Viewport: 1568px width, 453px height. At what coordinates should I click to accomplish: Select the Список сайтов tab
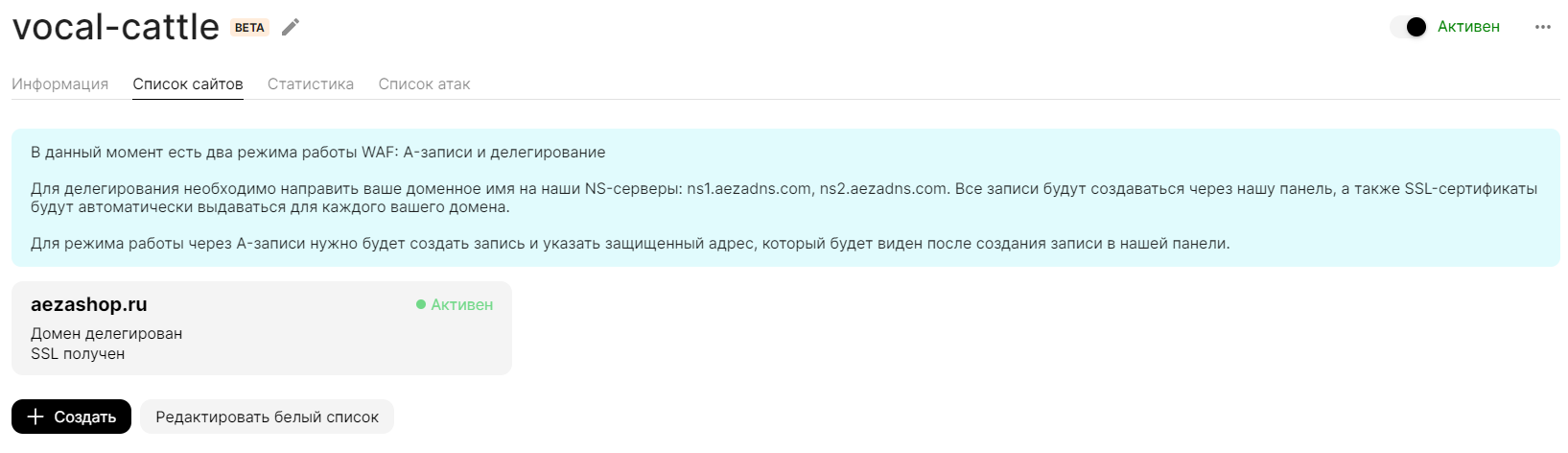point(188,84)
